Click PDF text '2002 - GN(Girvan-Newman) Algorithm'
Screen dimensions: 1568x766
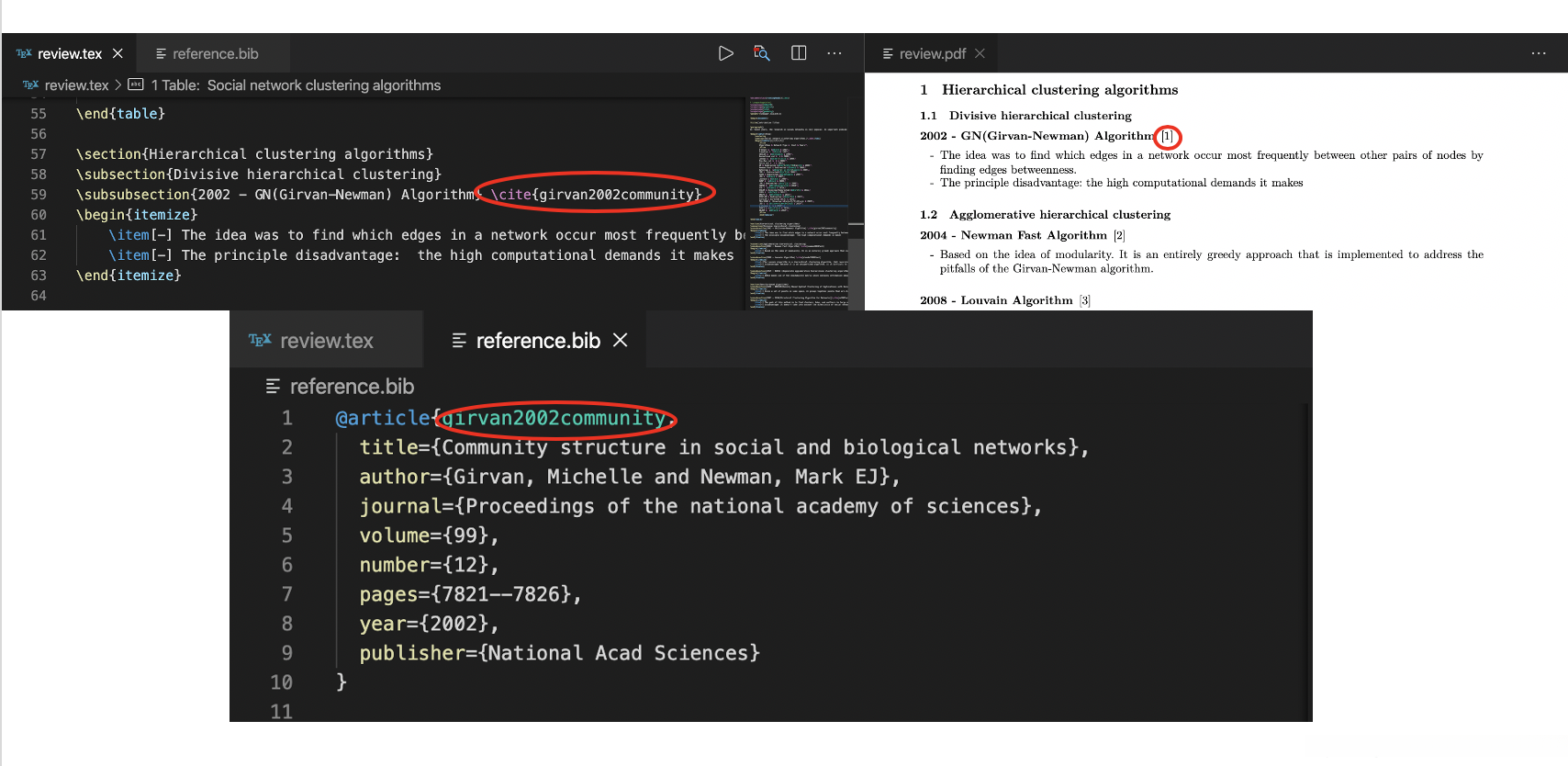click(1037, 136)
